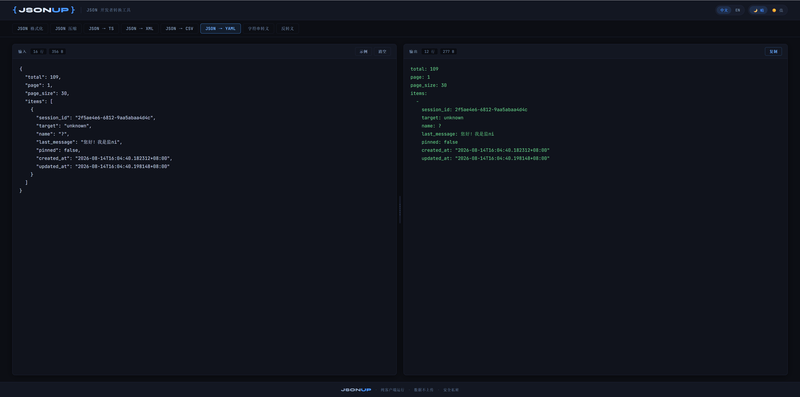This screenshot has height=397, width=800.
Task: Click the JSONUP logo in the footer
Action: tap(356, 390)
